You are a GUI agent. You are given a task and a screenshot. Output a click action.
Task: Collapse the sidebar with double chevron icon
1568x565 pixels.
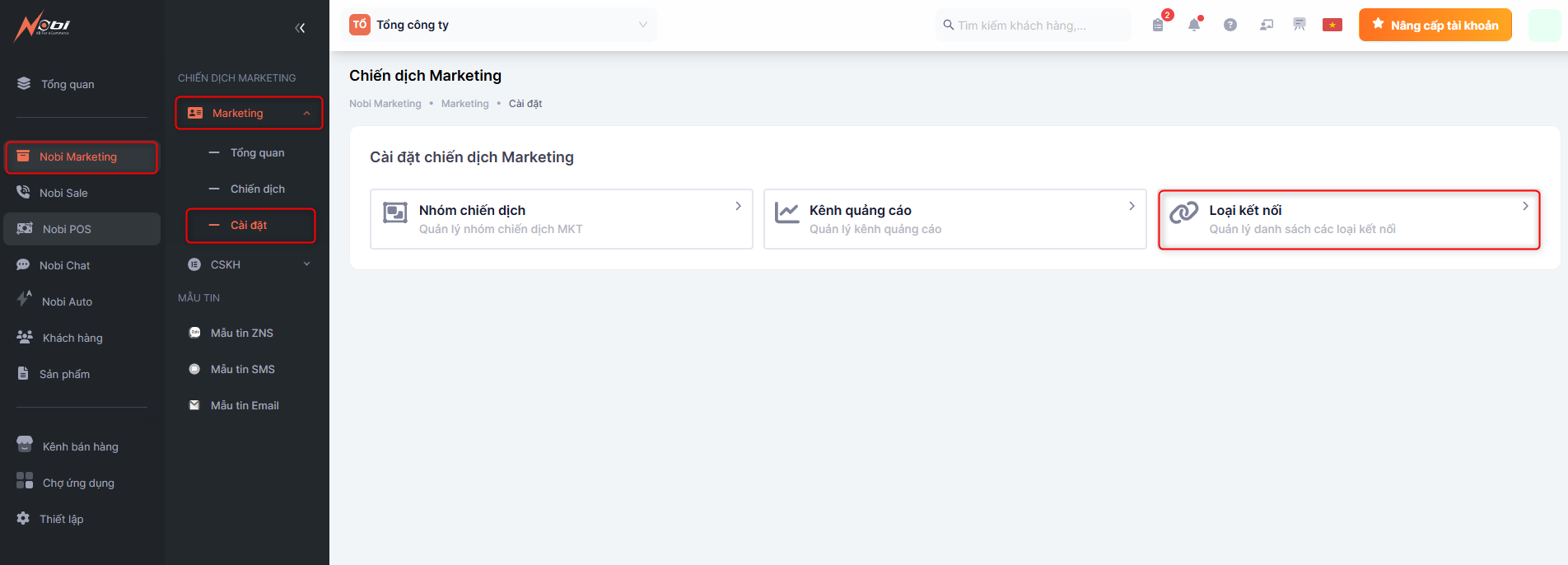click(300, 28)
